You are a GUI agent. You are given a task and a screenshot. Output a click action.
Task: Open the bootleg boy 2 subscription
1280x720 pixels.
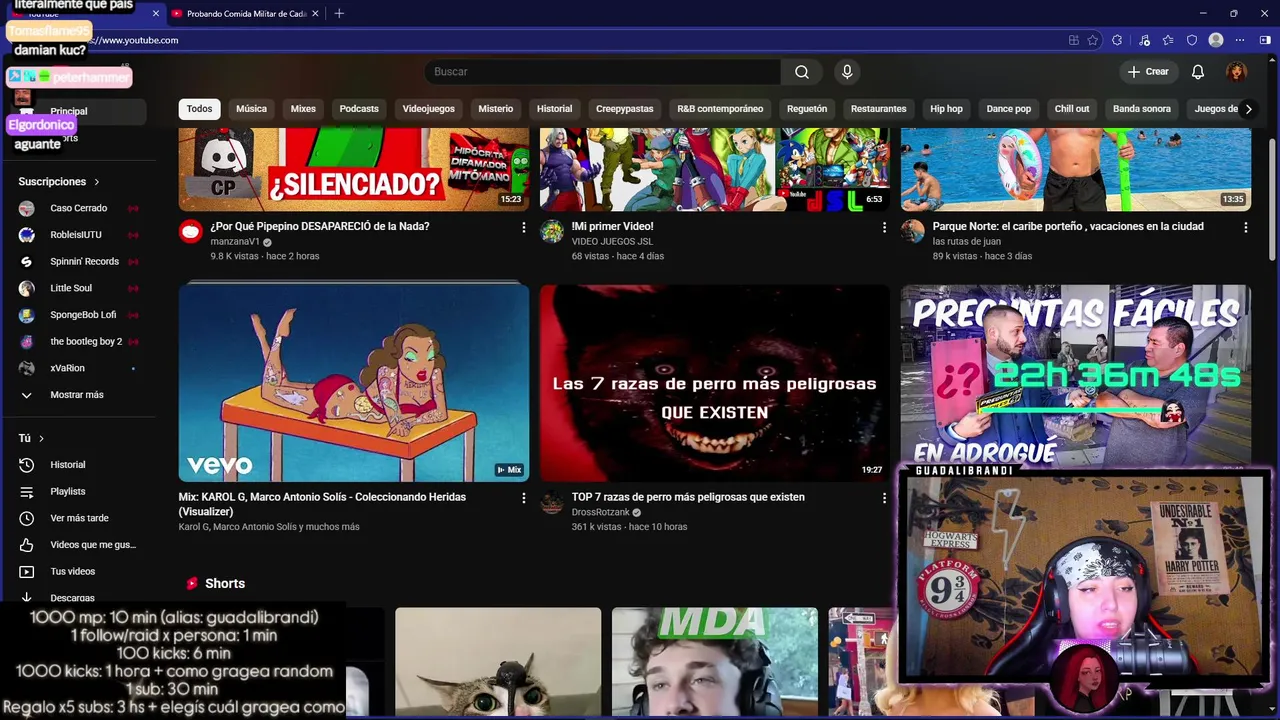point(80,342)
